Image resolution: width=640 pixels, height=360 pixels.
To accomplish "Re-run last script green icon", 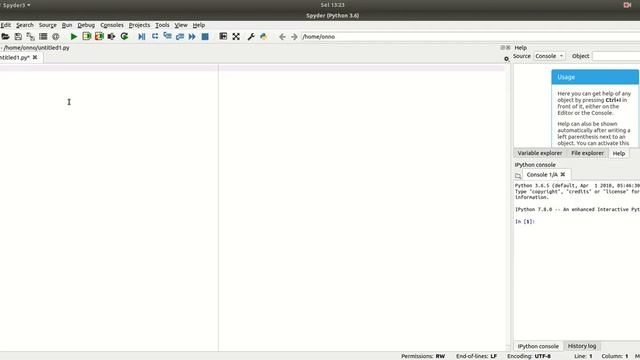I will [124, 37].
